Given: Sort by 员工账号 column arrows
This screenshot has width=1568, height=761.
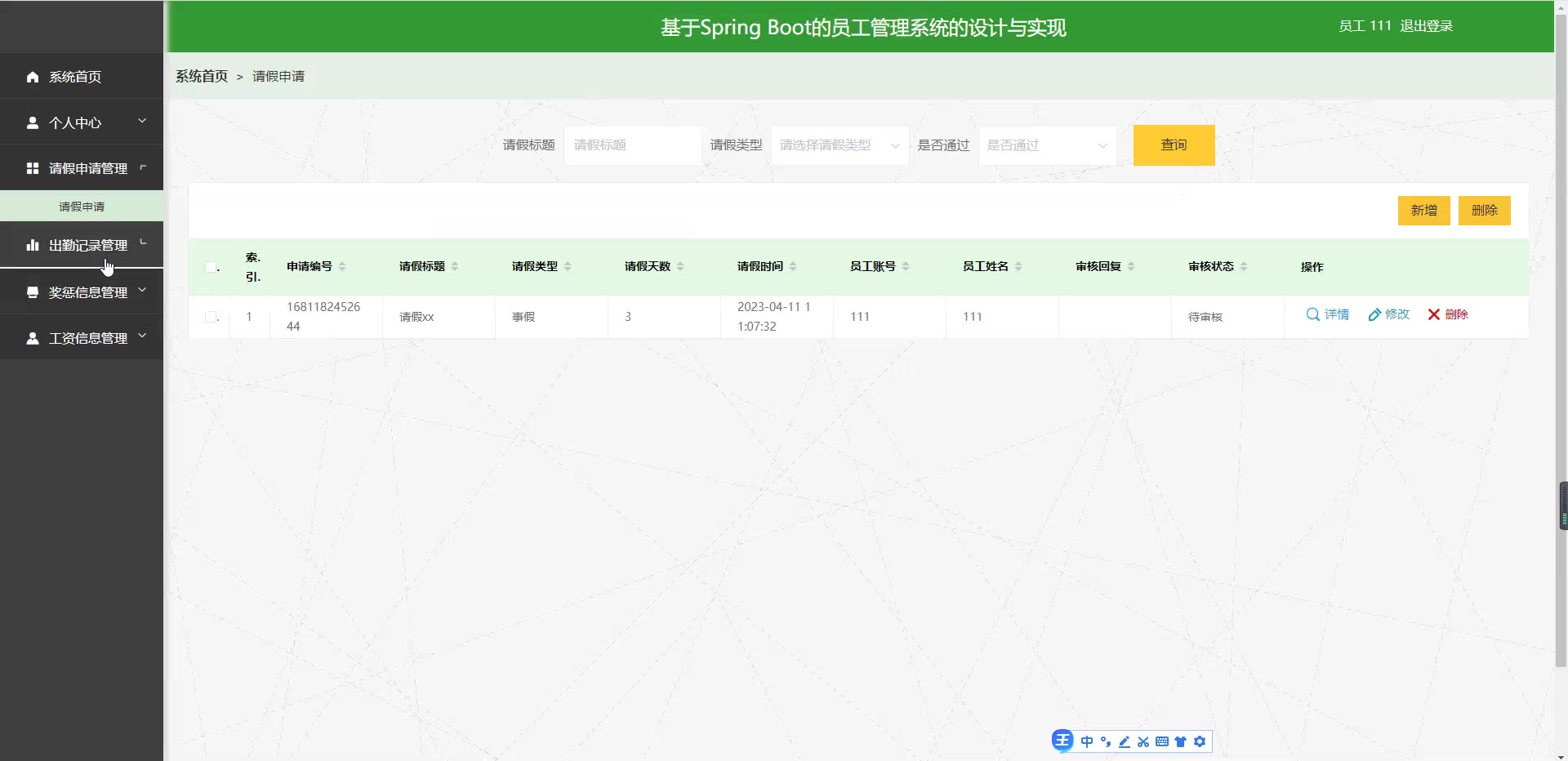Looking at the screenshot, I should [906, 266].
